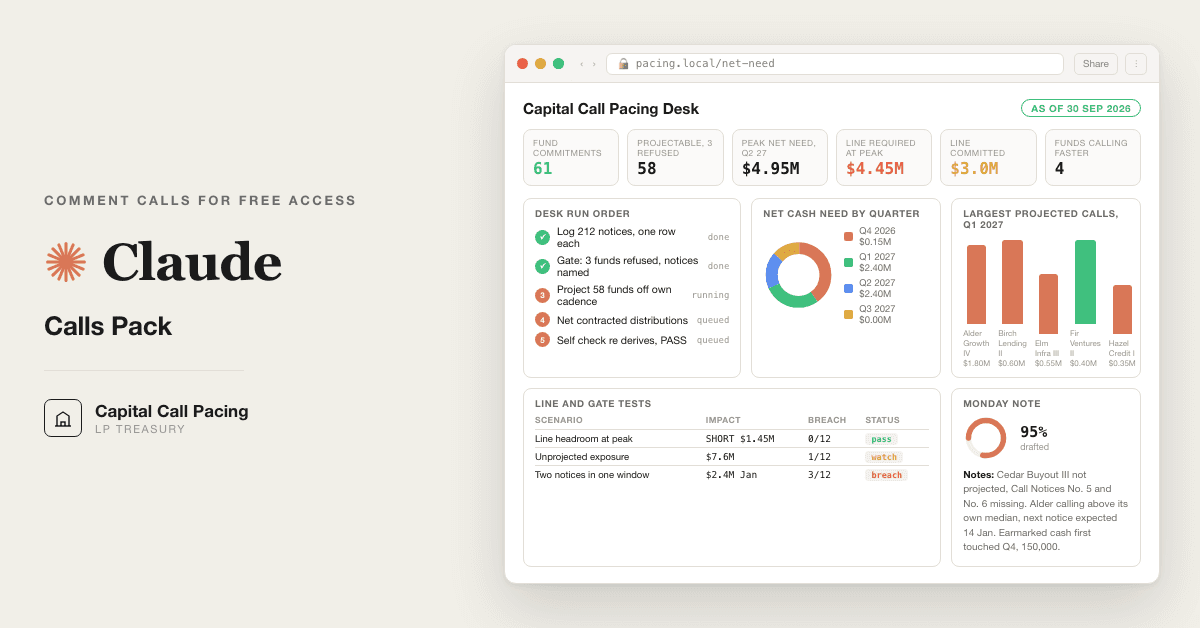This screenshot has width=1200, height=628.
Task: Click the watch status badge
Action: click(884, 457)
